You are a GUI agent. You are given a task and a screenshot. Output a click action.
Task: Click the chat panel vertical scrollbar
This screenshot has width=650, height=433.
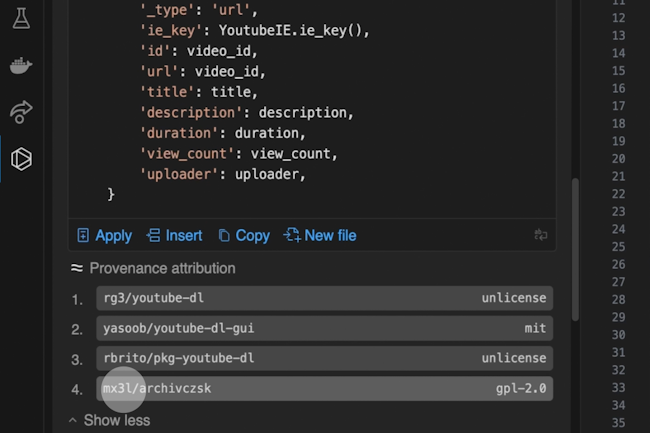pyautogui.click(x=574, y=250)
